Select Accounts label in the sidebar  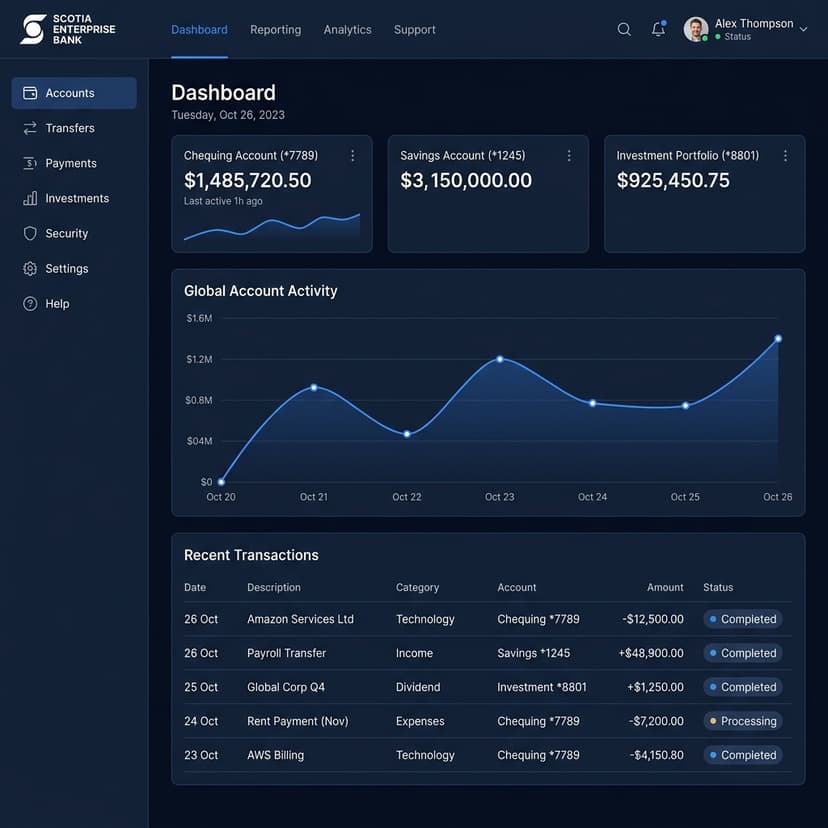tap(70, 93)
